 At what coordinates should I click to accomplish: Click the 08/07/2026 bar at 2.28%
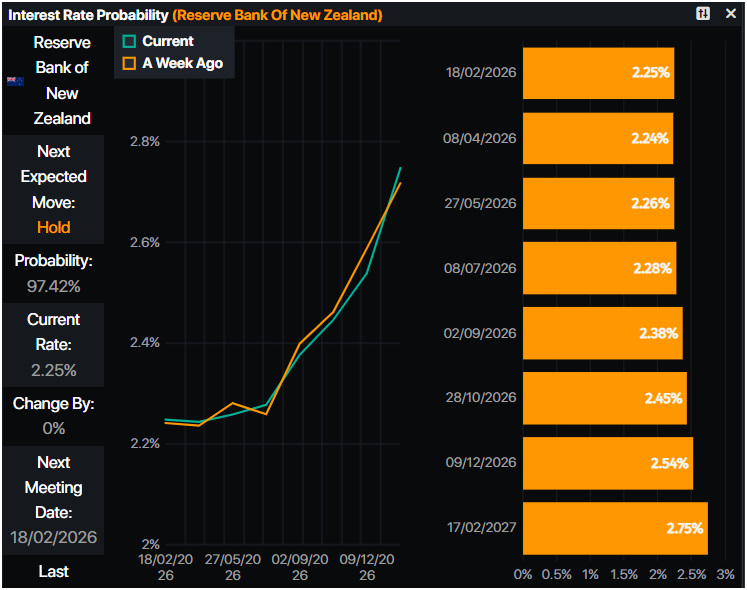tap(599, 268)
